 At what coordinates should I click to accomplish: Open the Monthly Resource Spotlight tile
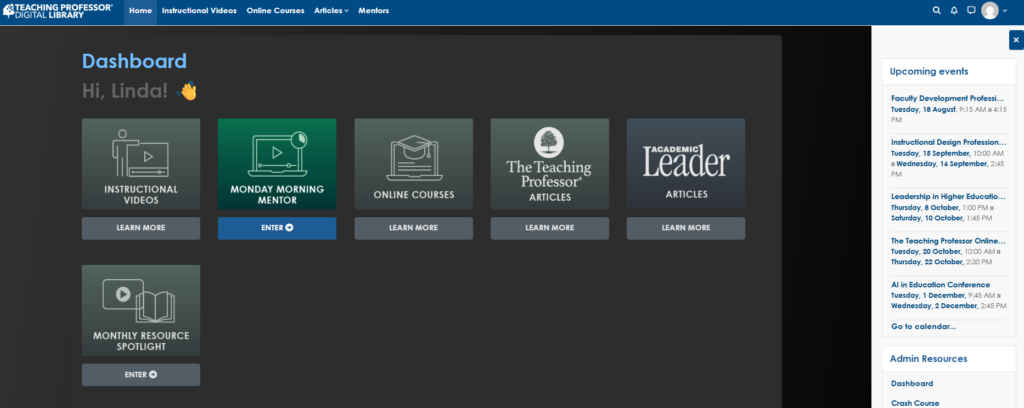(141, 310)
